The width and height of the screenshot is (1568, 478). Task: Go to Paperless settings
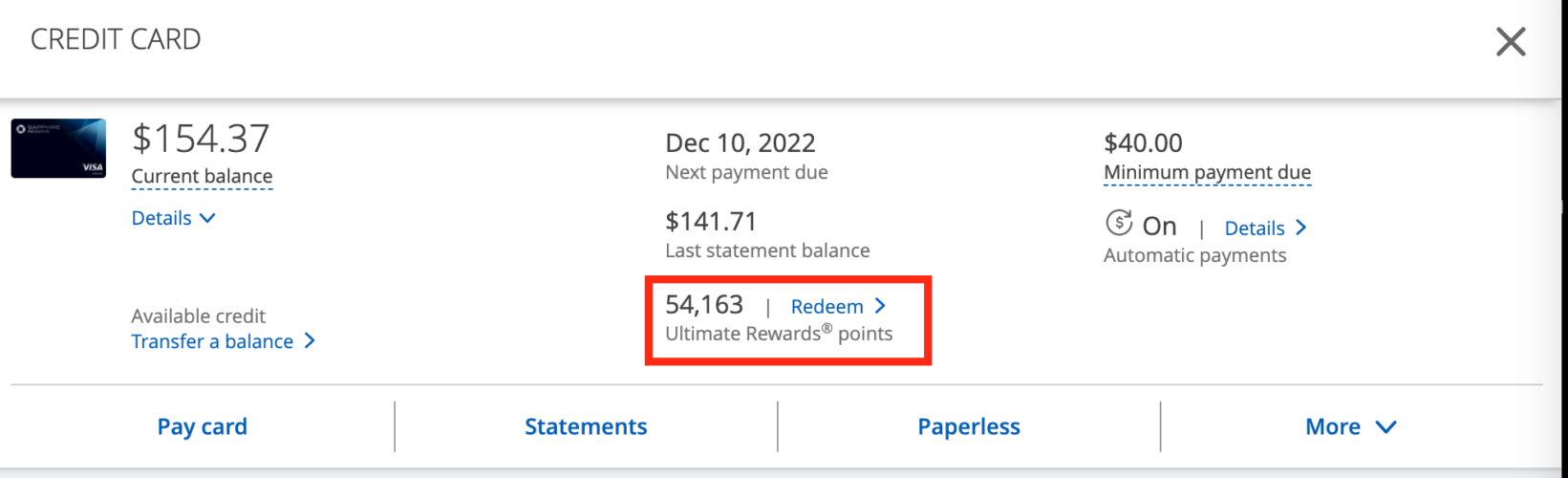click(x=968, y=426)
